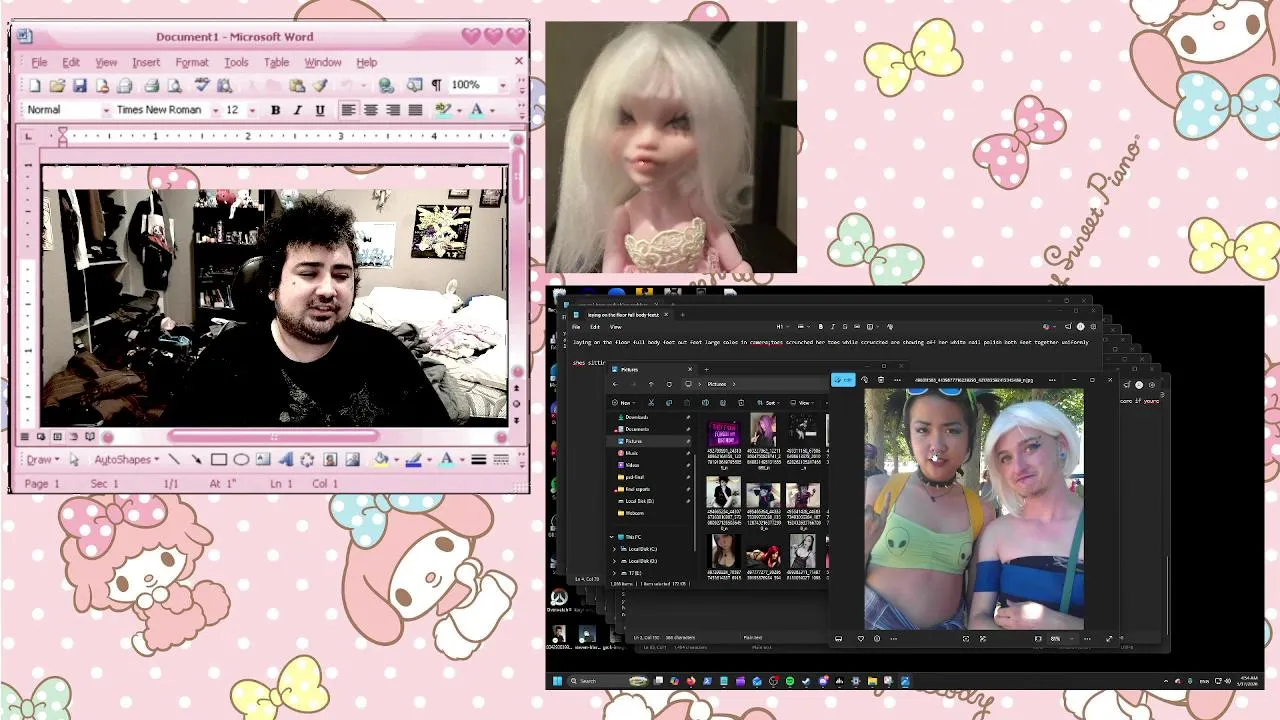1280x720 pixels.
Task: Toggle Underline formatting
Action: [320, 110]
